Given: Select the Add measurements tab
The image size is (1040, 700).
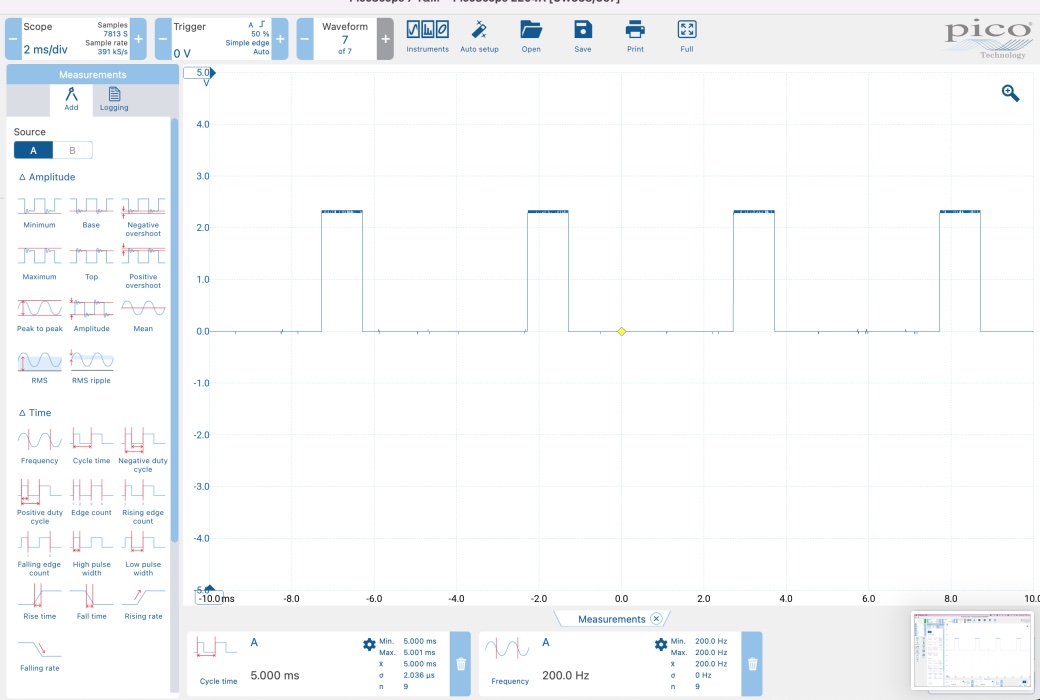Looking at the screenshot, I should (71, 99).
